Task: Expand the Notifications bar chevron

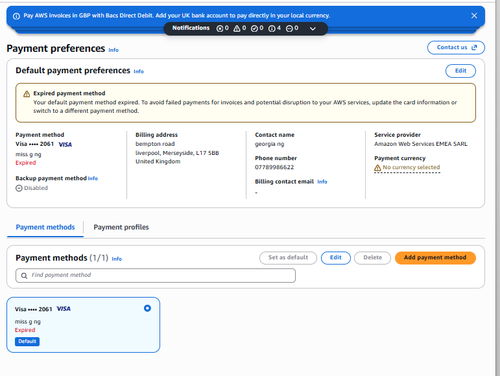Action: (313, 29)
